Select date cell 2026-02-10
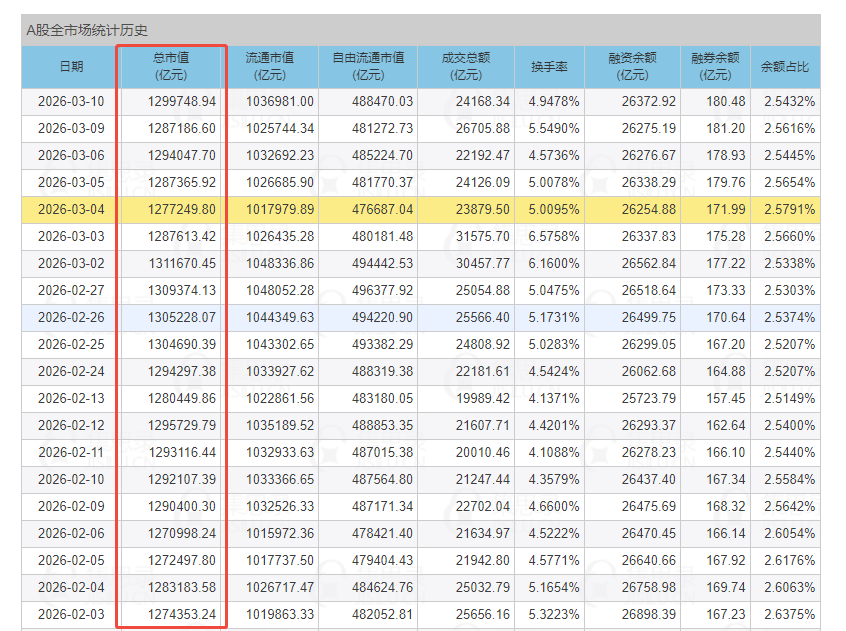 pos(71,479)
